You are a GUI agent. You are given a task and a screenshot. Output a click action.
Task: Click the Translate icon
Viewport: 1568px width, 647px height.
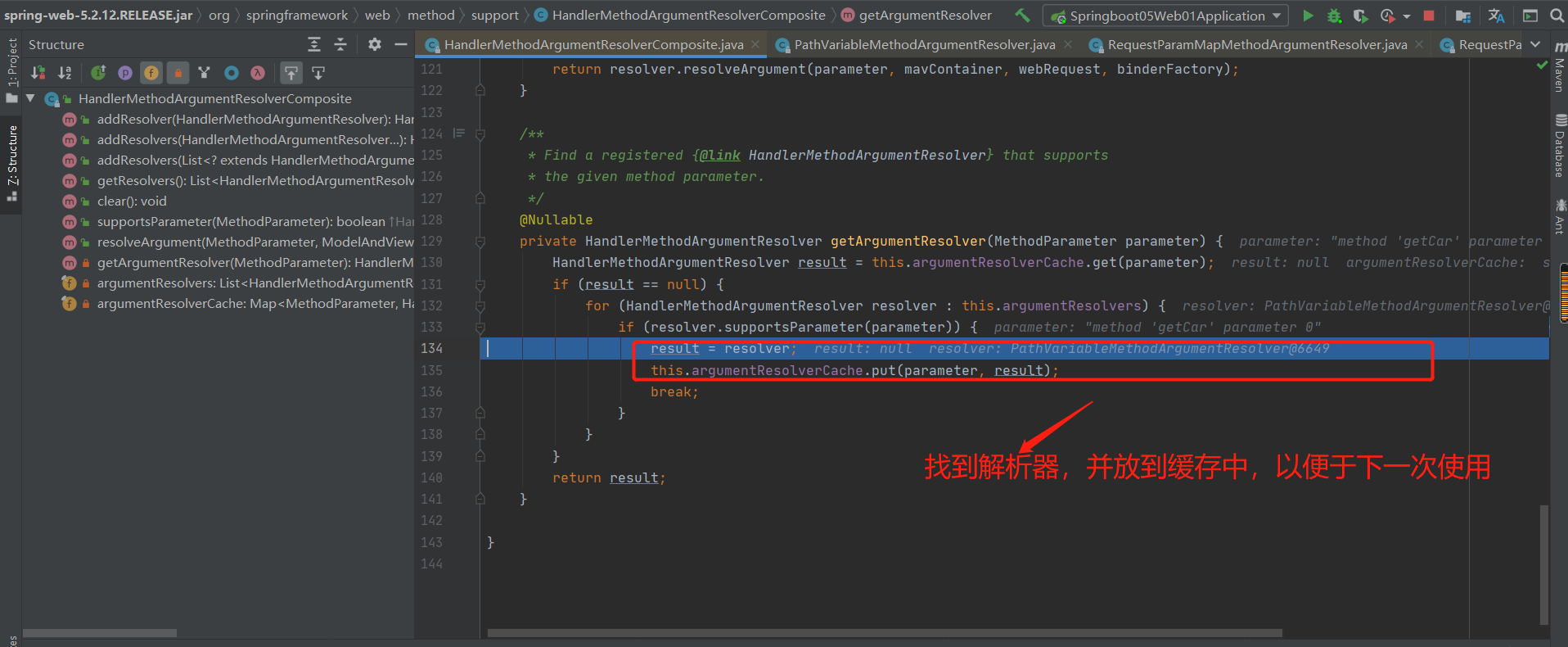pos(1496,16)
